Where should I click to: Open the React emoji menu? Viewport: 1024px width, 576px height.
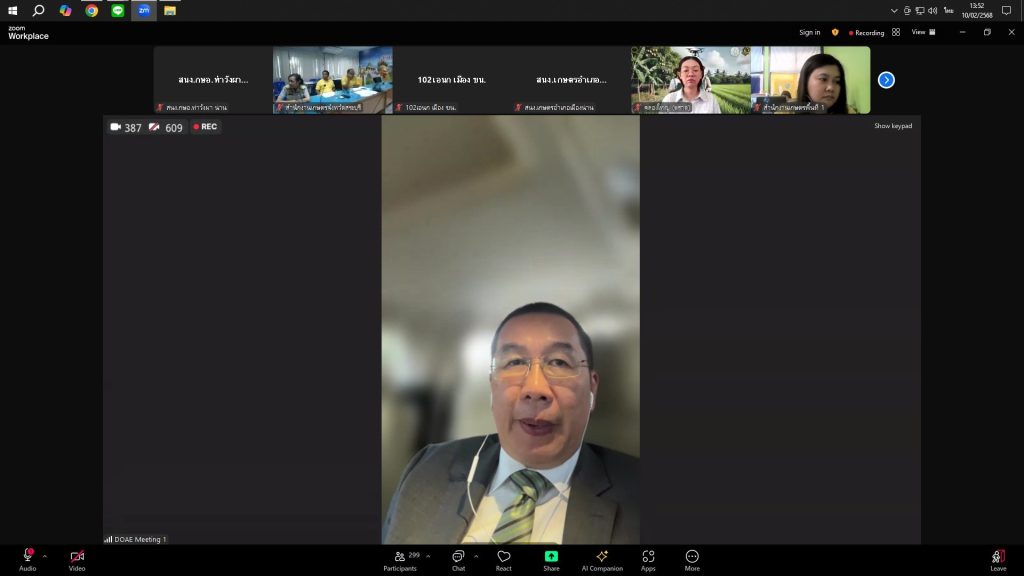click(x=503, y=558)
